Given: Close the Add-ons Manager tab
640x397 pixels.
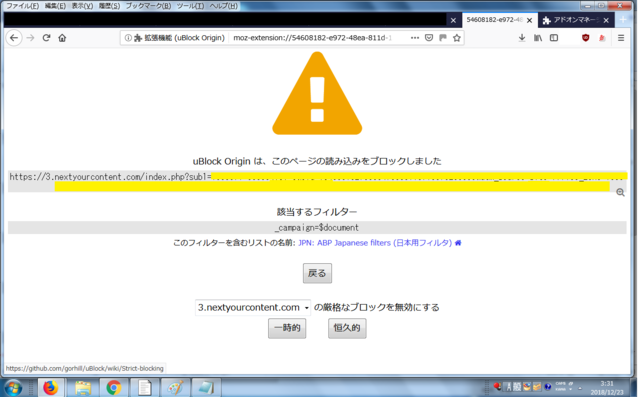Looking at the screenshot, I should point(606,20).
